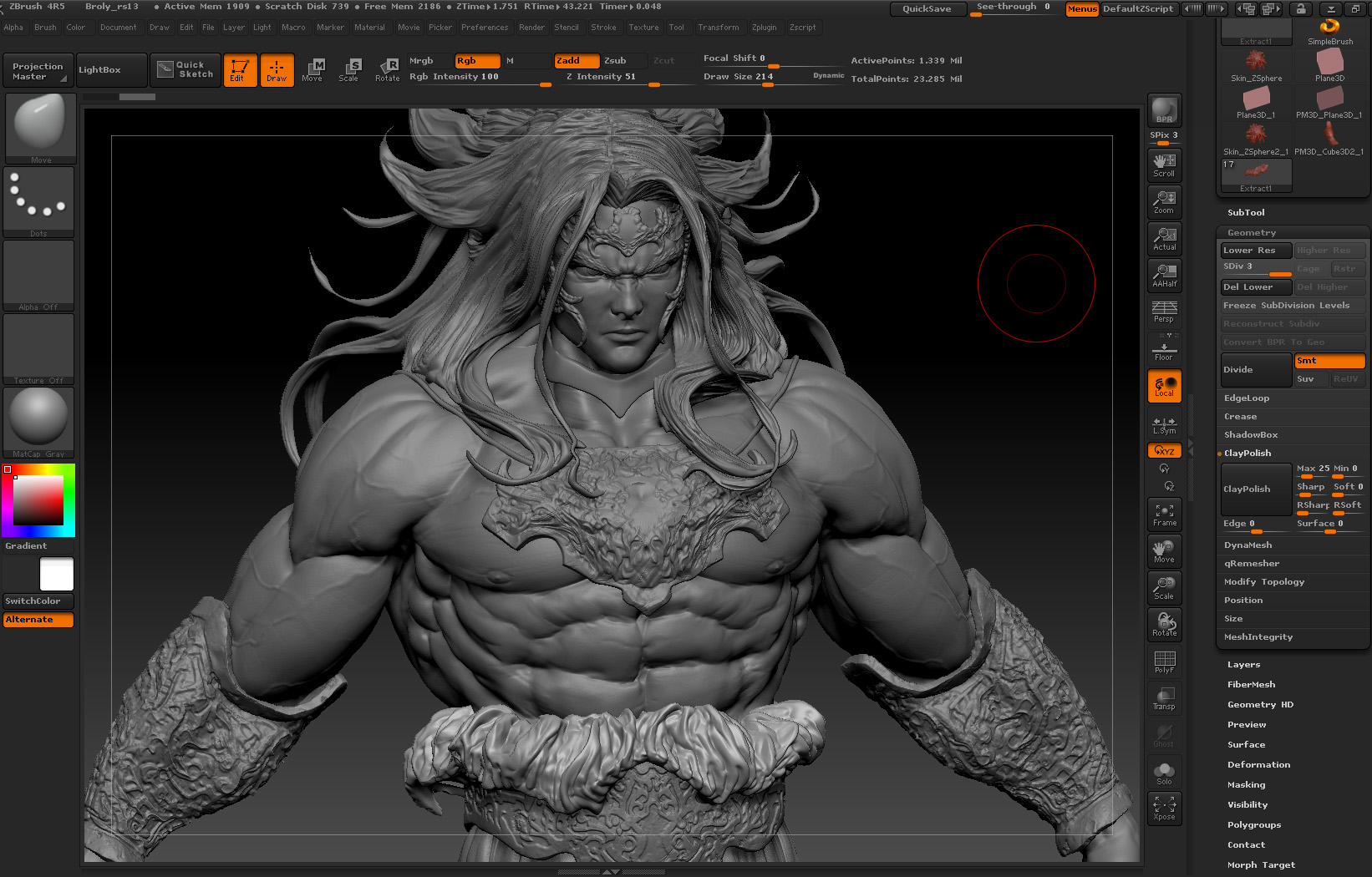
Task: Toggle Transp transparency mode
Action: tap(1164, 698)
